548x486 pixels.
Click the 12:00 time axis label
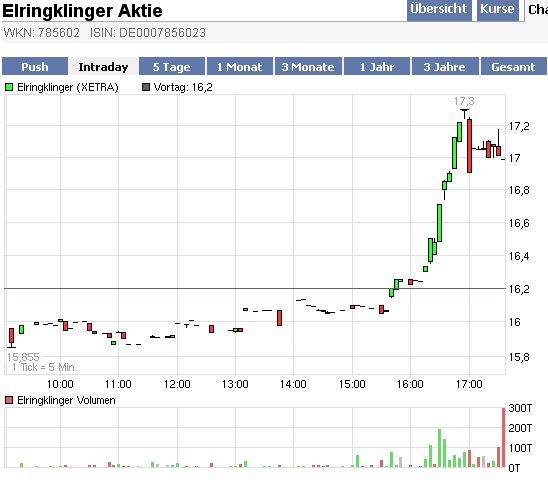pyautogui.click(x=177, y=384)
